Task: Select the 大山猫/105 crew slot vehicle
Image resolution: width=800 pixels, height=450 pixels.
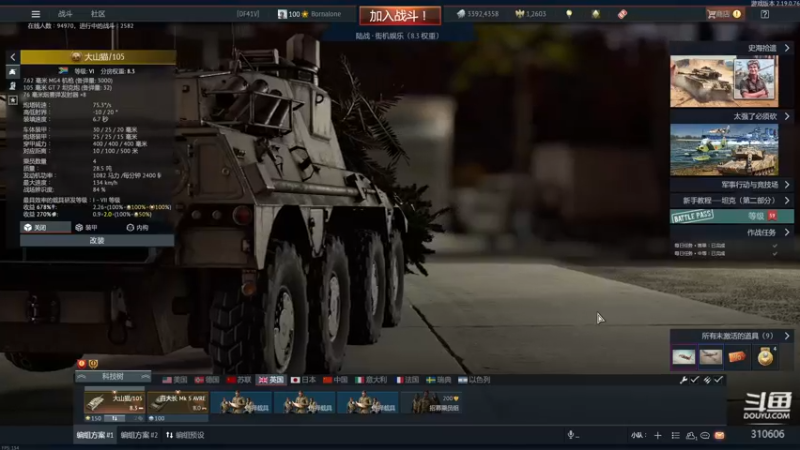Action: click(114, 403)
